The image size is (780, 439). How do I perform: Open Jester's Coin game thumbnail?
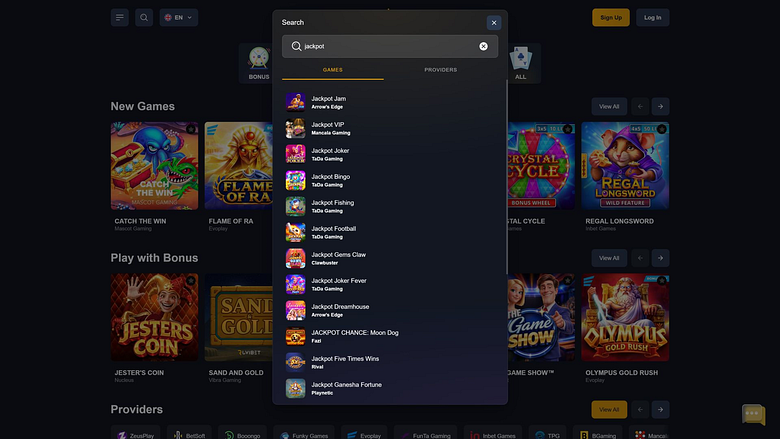click(x=154, y=317)
